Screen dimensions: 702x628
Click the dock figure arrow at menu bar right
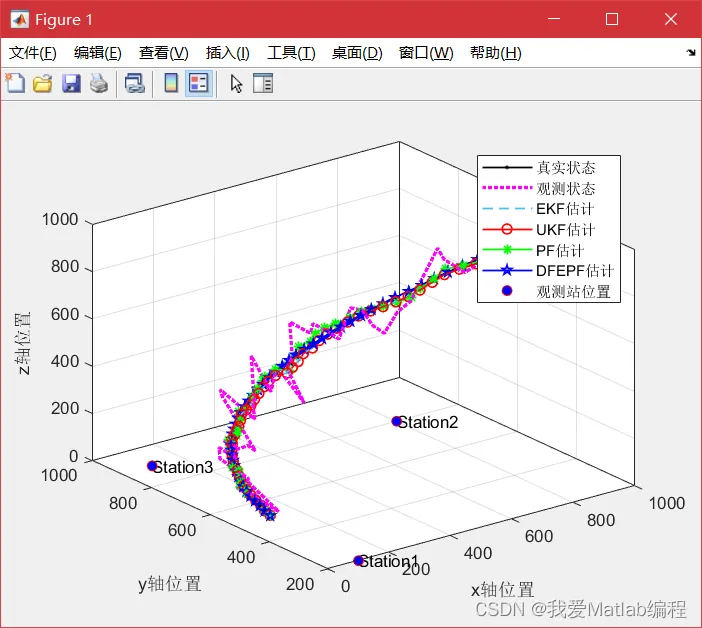pos(691,52)
